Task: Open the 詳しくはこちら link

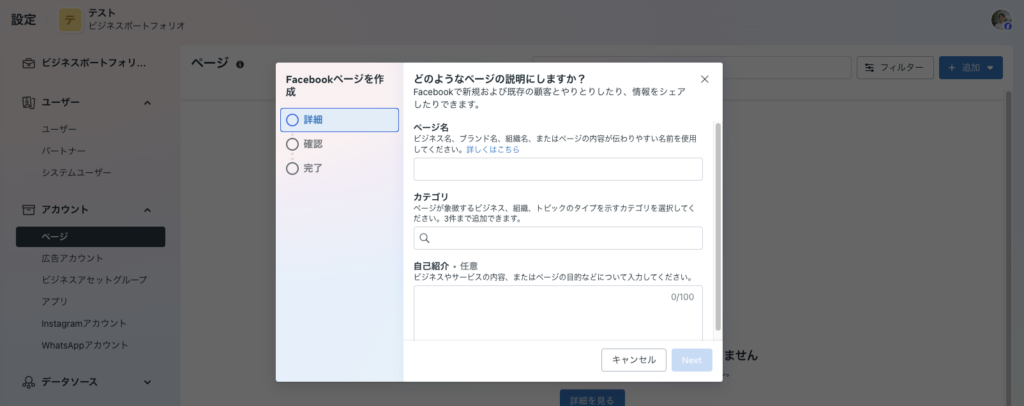Action: (x=493, y=149)
